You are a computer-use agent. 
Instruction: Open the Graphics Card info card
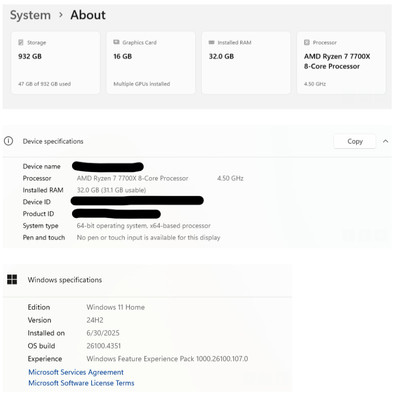[151, 63]
